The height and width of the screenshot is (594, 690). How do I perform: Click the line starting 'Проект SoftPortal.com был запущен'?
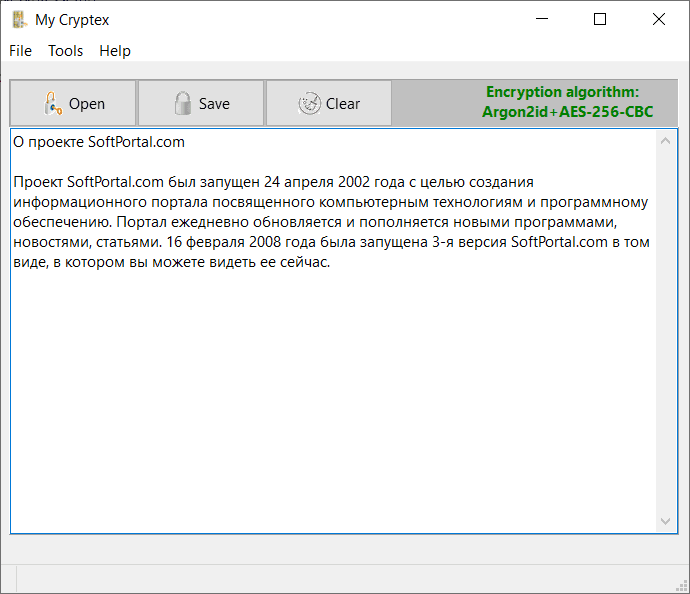tap(273, 182)
